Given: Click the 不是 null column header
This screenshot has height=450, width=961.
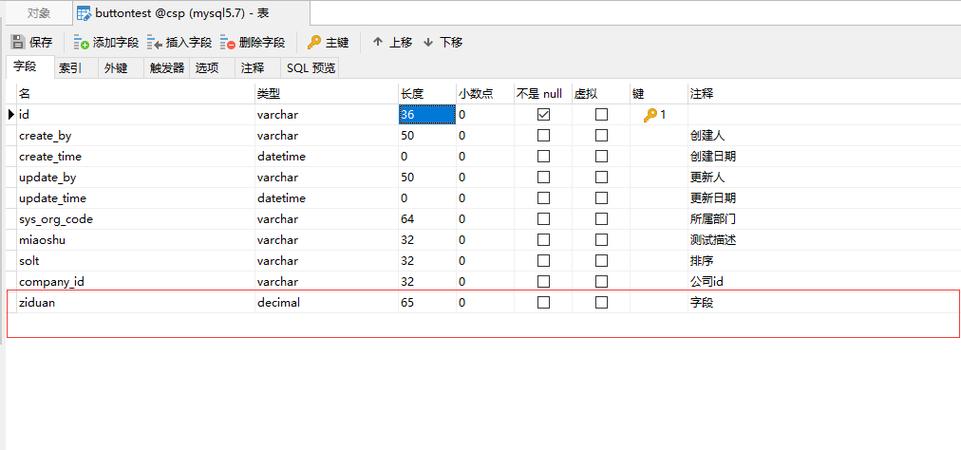Looking at the screenshot, I should 543,94.
